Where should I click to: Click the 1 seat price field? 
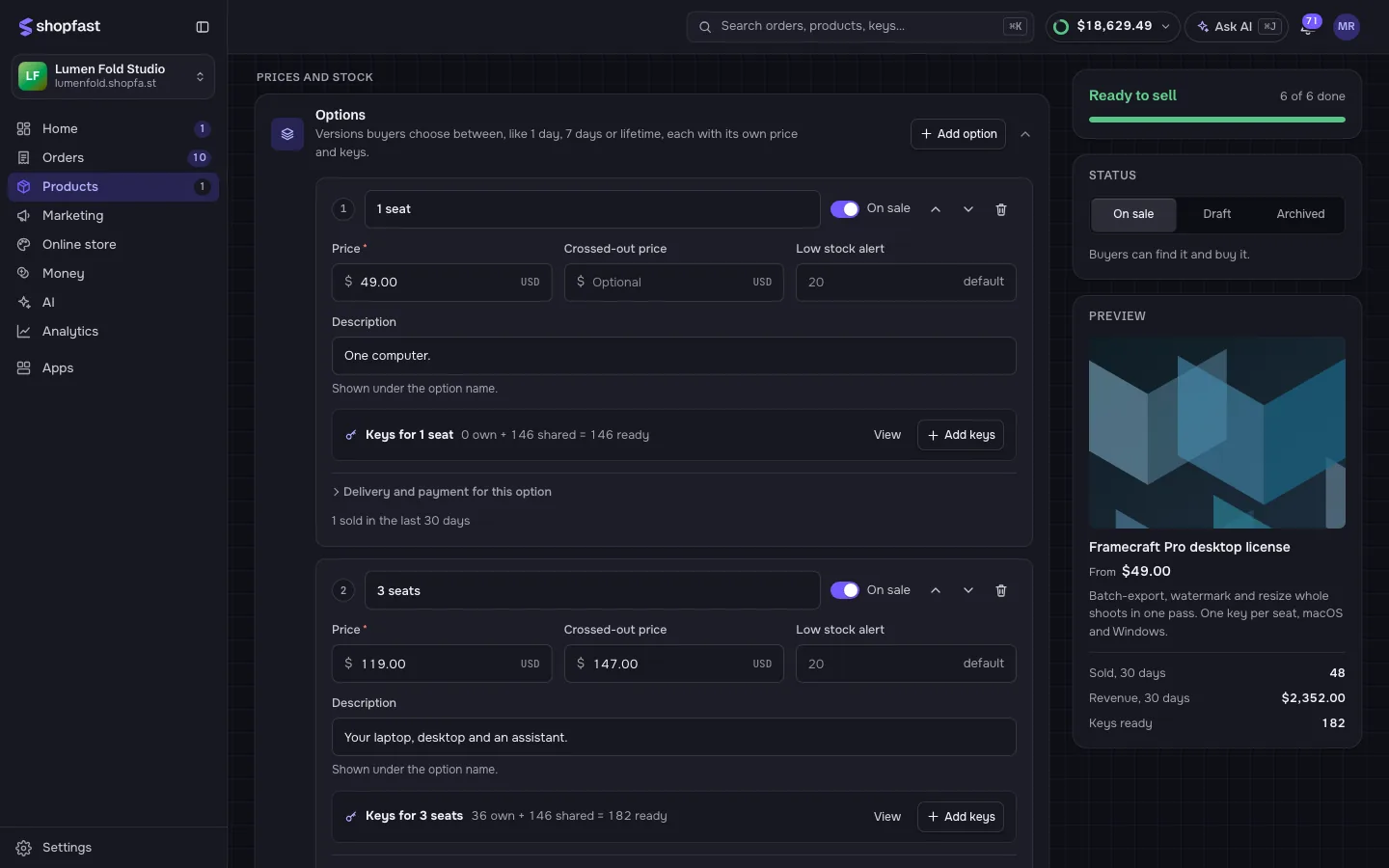[x=442, y=283]
